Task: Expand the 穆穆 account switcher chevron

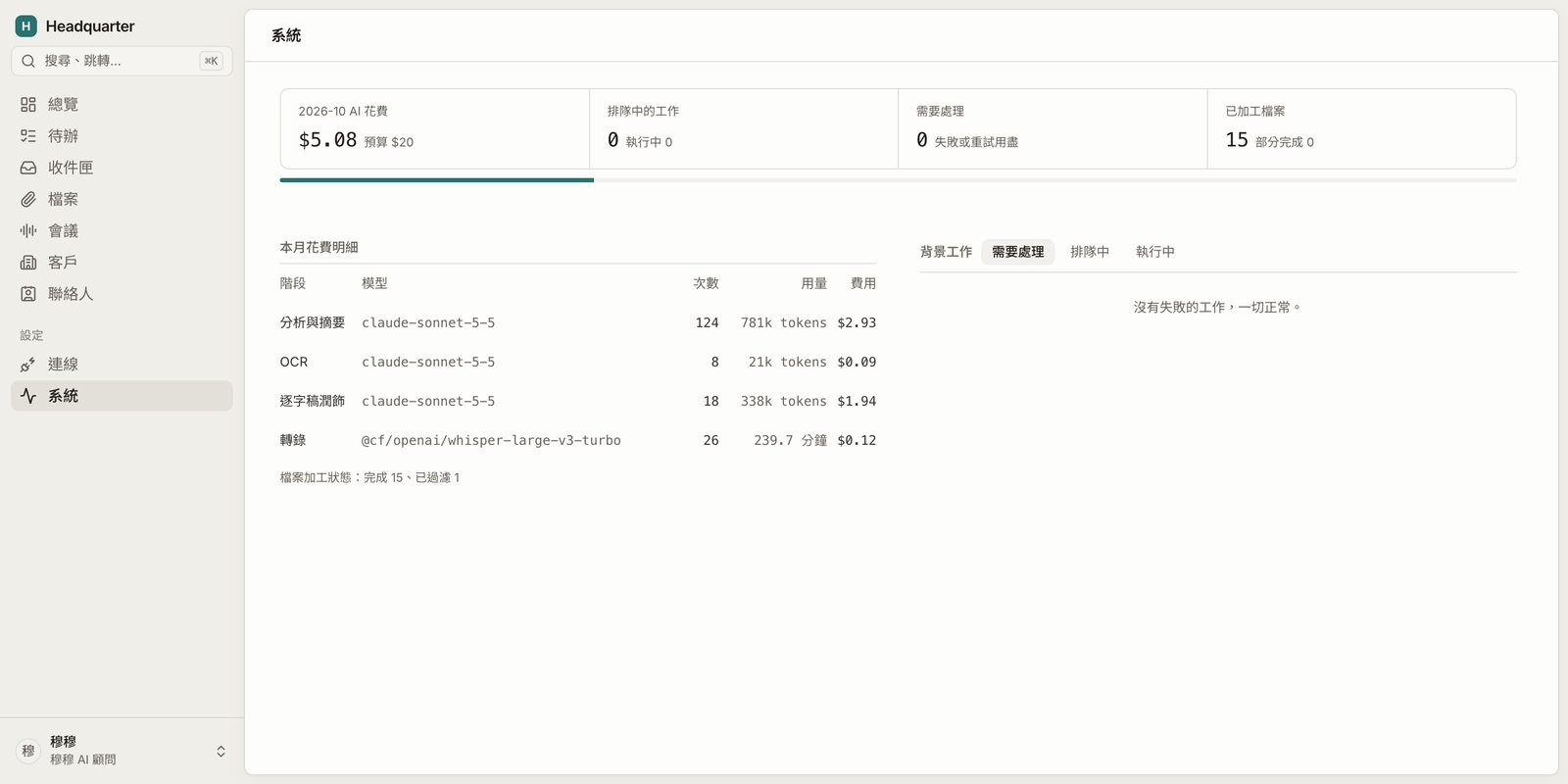Action: pos(220,751)
